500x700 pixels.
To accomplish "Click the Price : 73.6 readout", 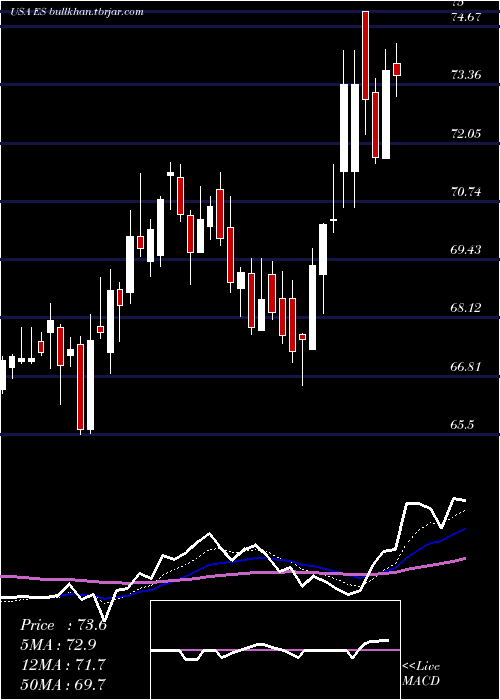I will [63, 625].
